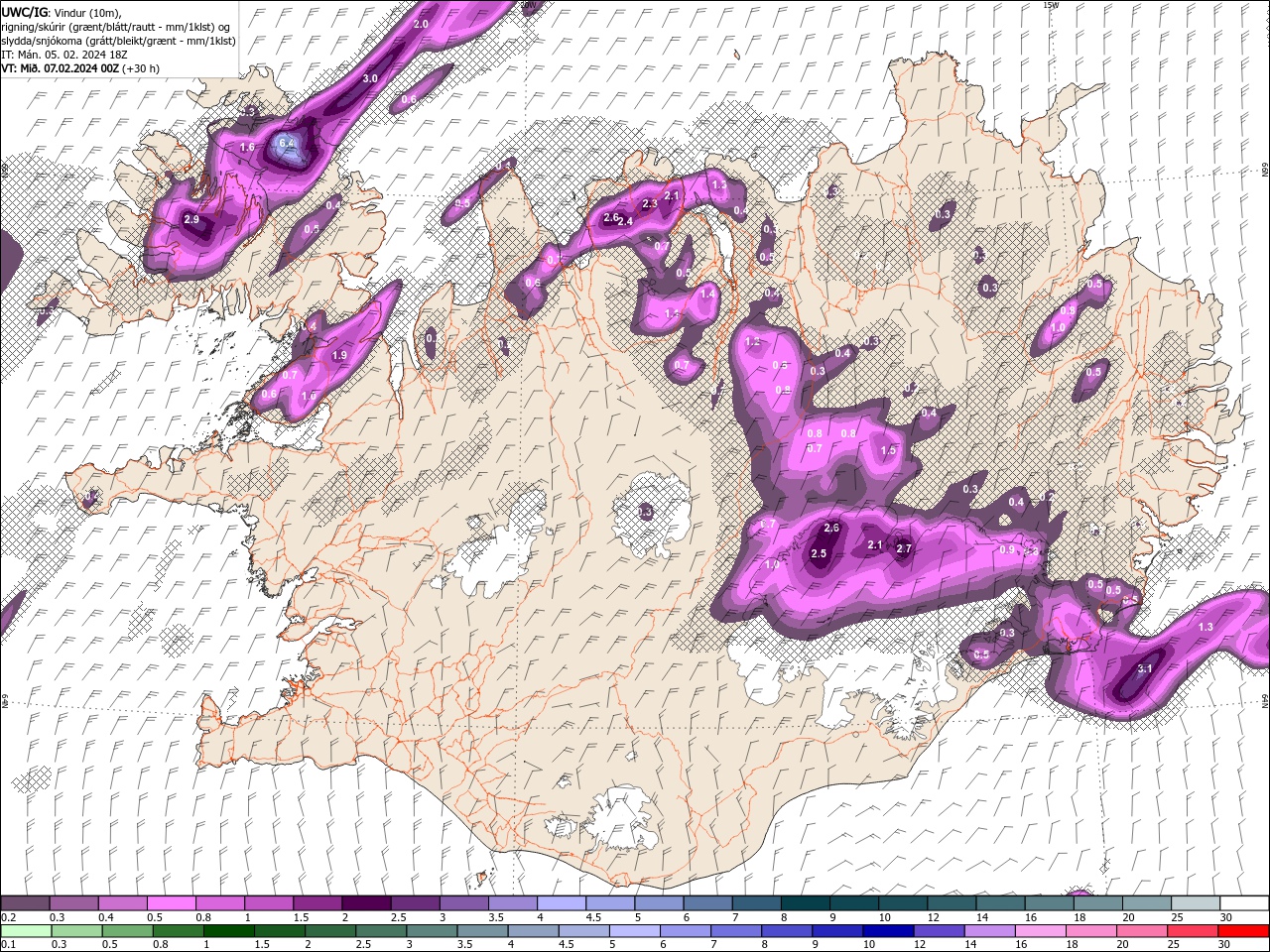This screenshot has width=1270, height=952.
Task: Click the darkest purple 2–2.5 swatch in purple legend row
Action: 365,903
